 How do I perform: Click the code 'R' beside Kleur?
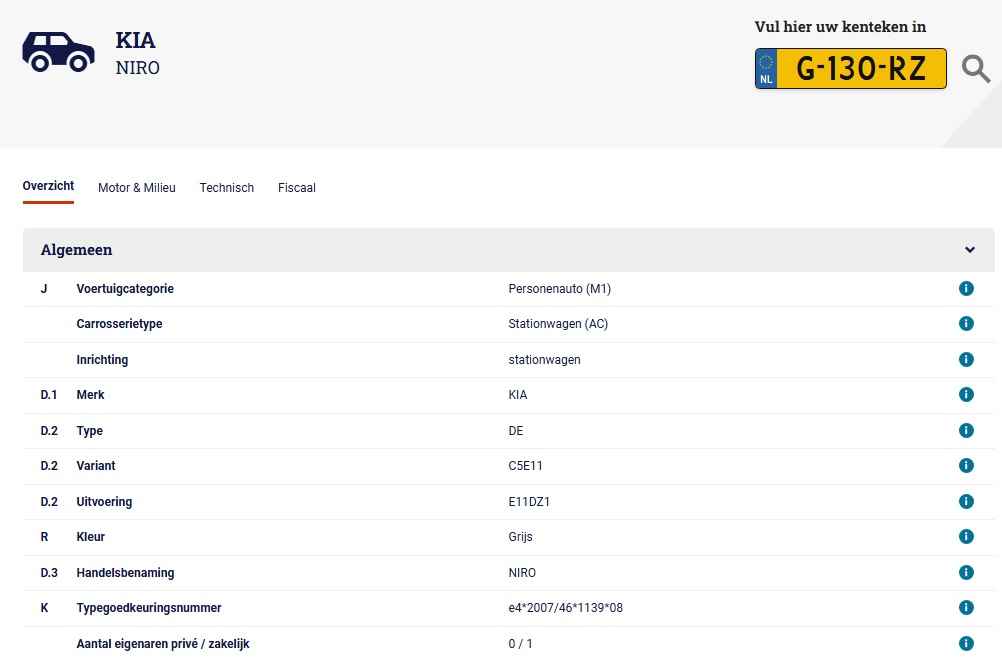[44, 537]
